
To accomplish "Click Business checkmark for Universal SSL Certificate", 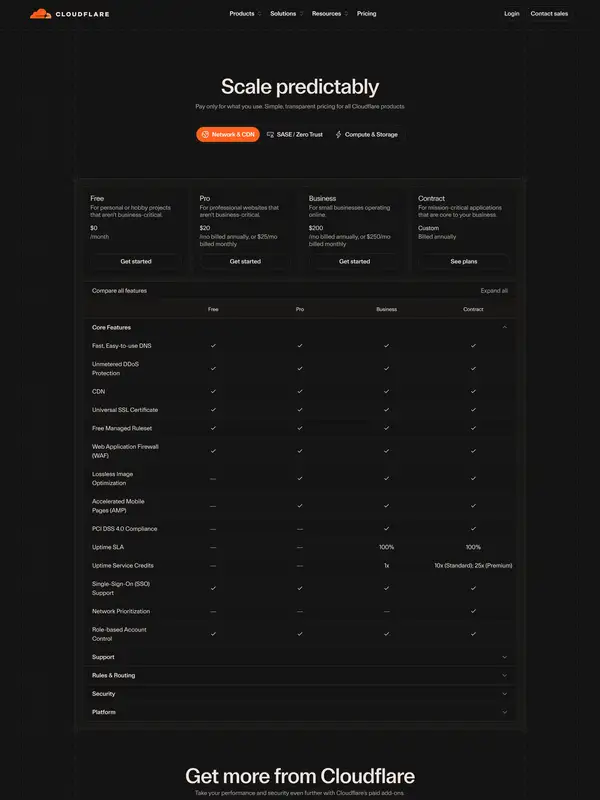I will coord(387,410).
